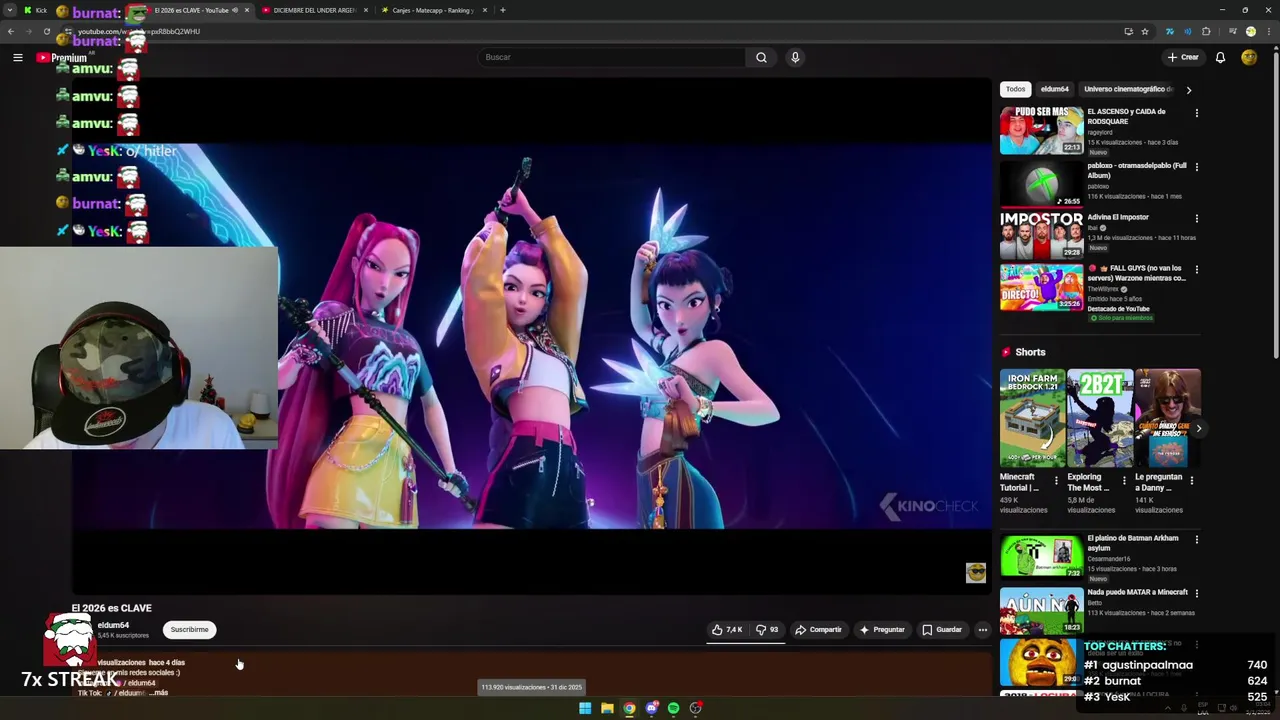The height and width of the screenshot is (720, 1280).
Task: Open the pabloxo album video thumbnail
Action: point(1041,183)
